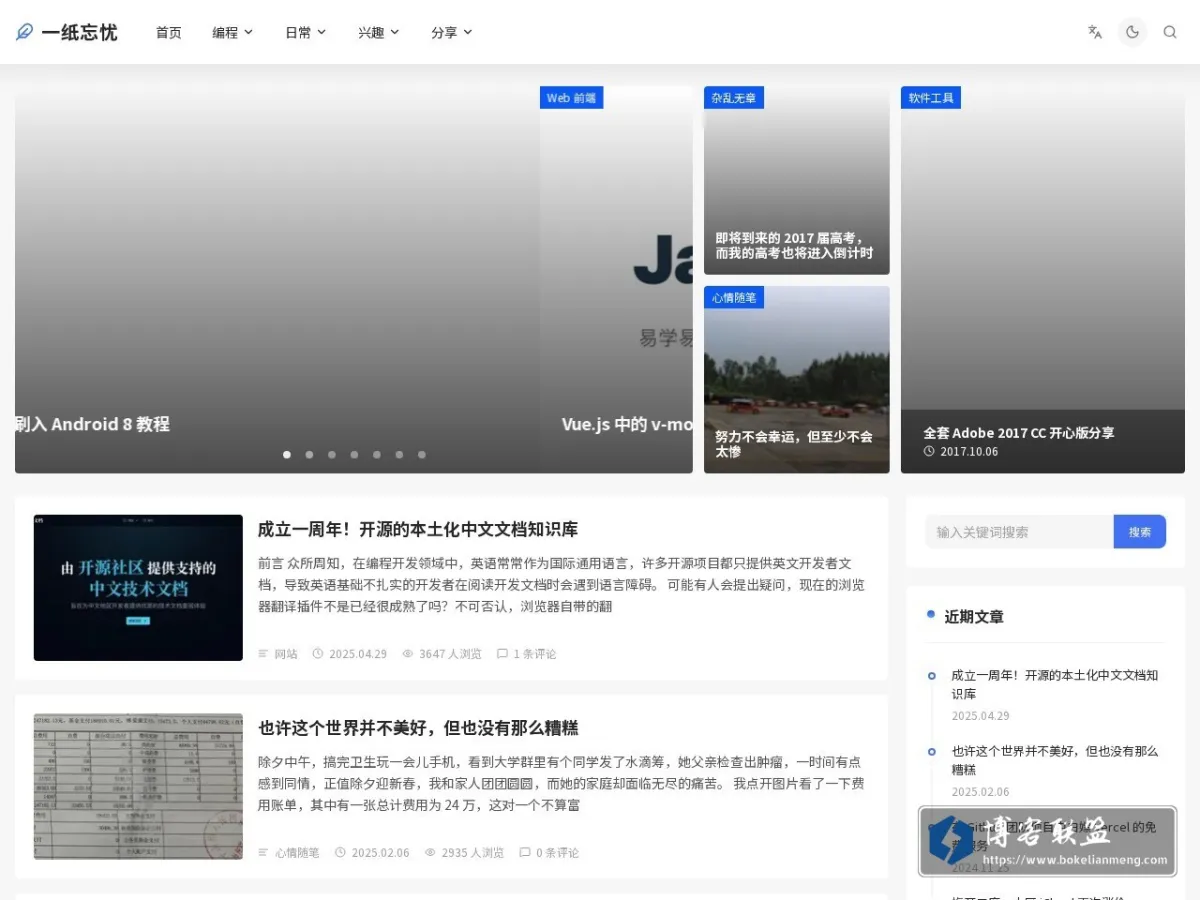Click the feather logo icon beside 一纸忘忧
This screenshot has height=900, width=1200.
(x=24, y=32)
